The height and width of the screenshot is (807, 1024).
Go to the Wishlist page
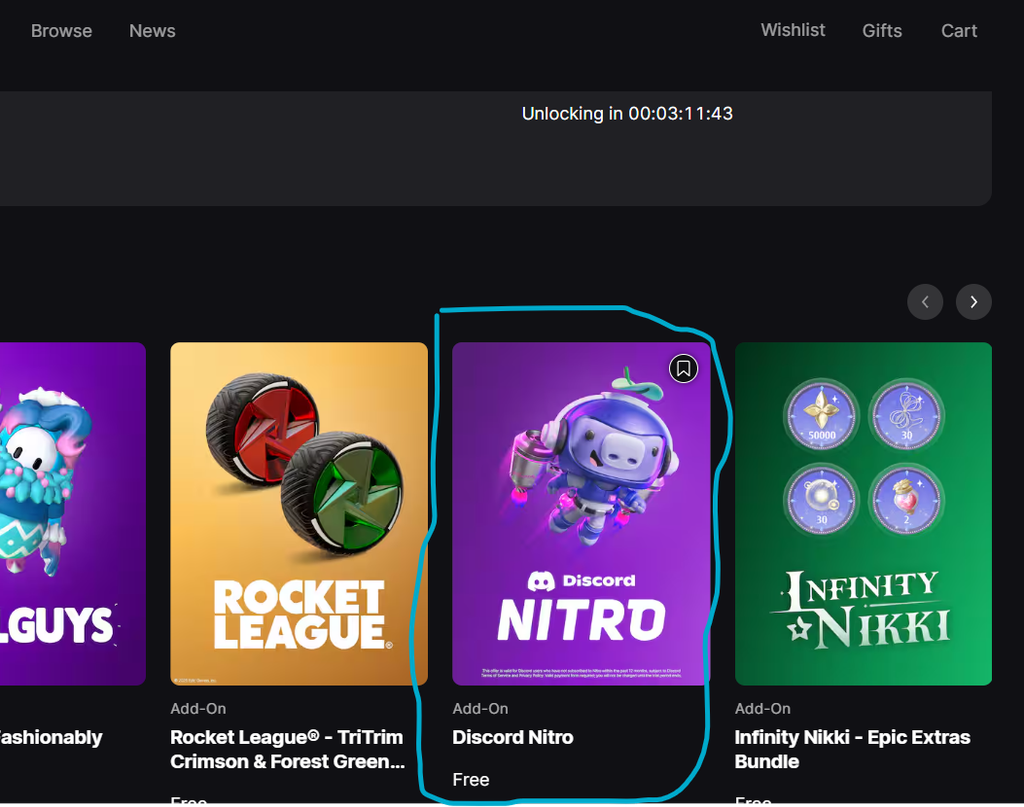tap(793, 30)
